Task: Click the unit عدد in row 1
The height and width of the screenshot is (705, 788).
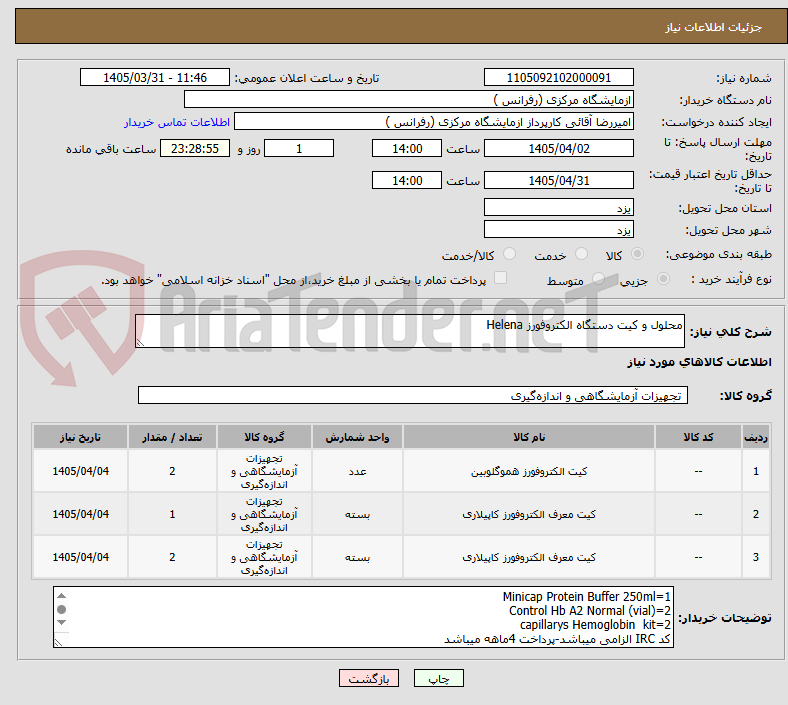Action: (x=357, y=471)
